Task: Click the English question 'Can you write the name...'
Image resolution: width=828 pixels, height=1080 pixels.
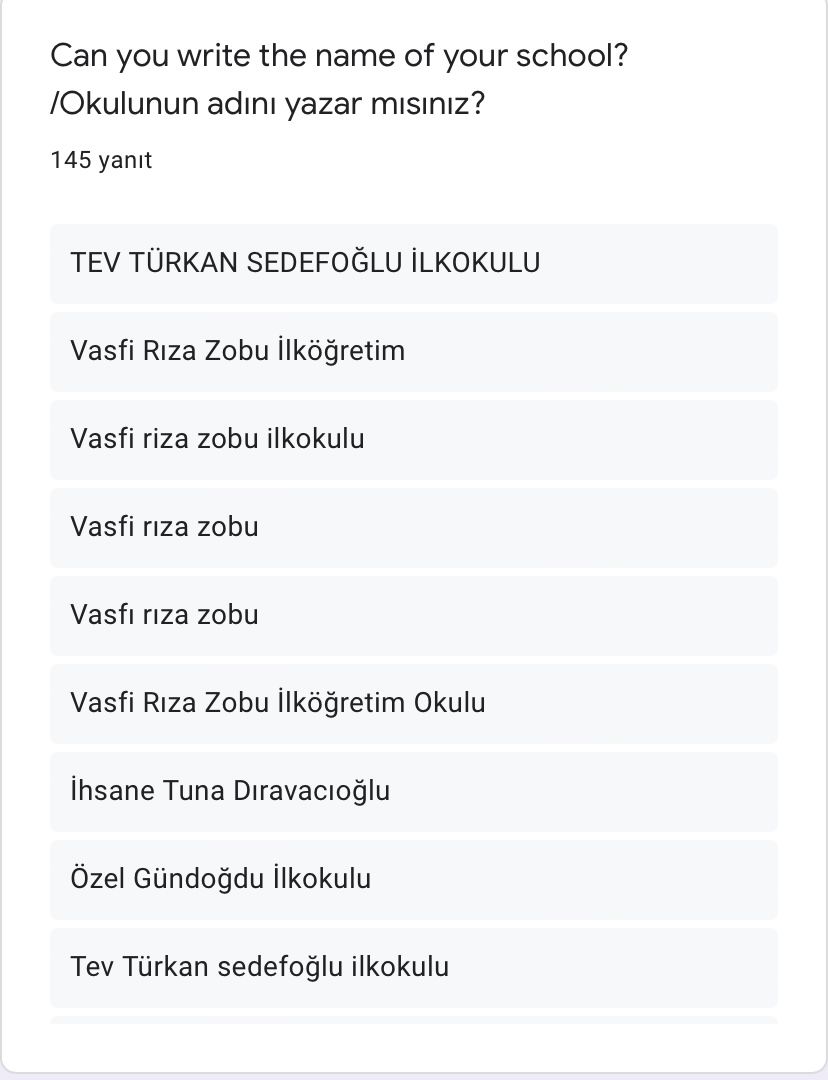Action: click(x=339, y=55)
